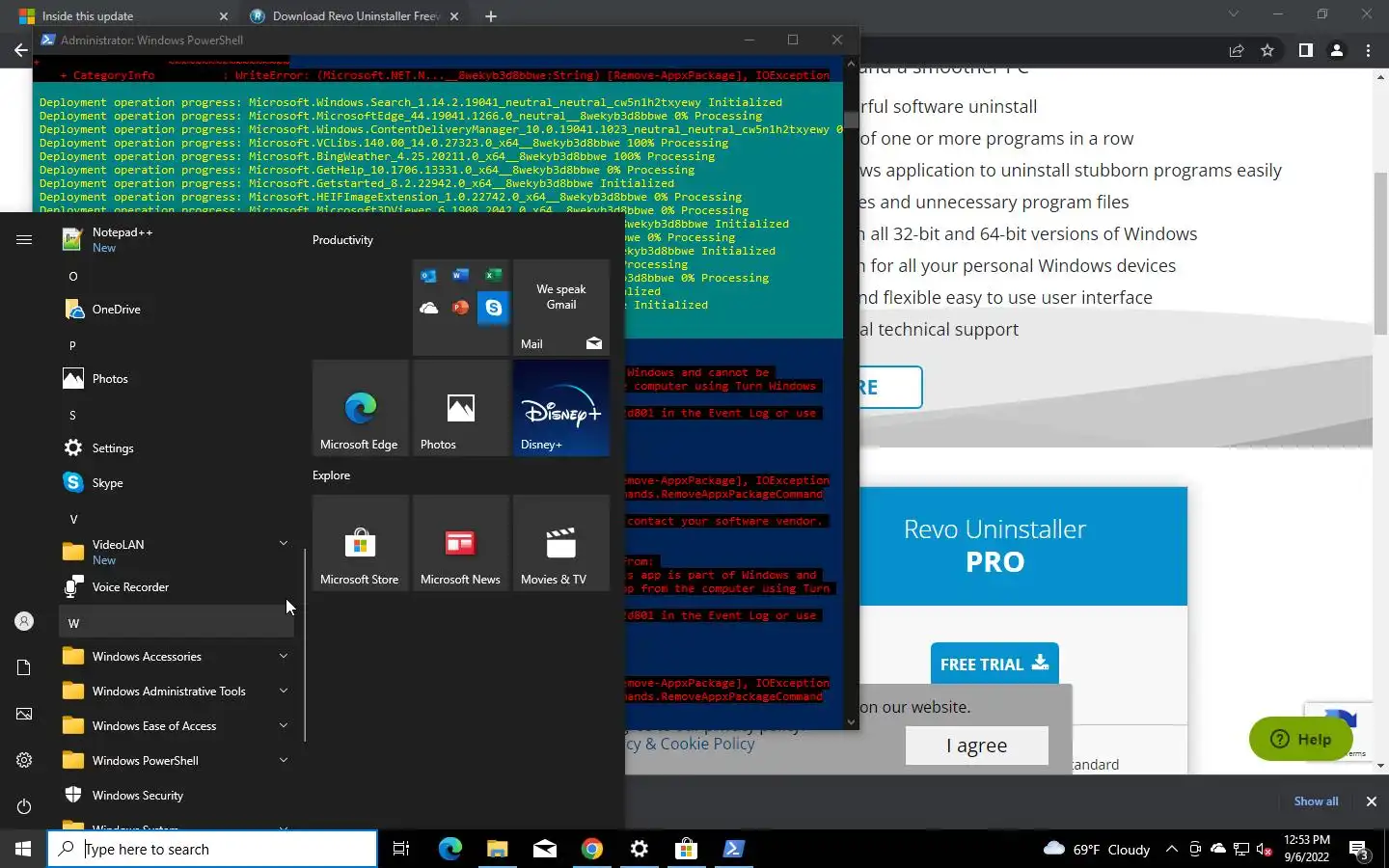This screenshot has height=868, width=1389.
Task: Open File Explorer from the taskbar
Action: click(x=498, y=849)
